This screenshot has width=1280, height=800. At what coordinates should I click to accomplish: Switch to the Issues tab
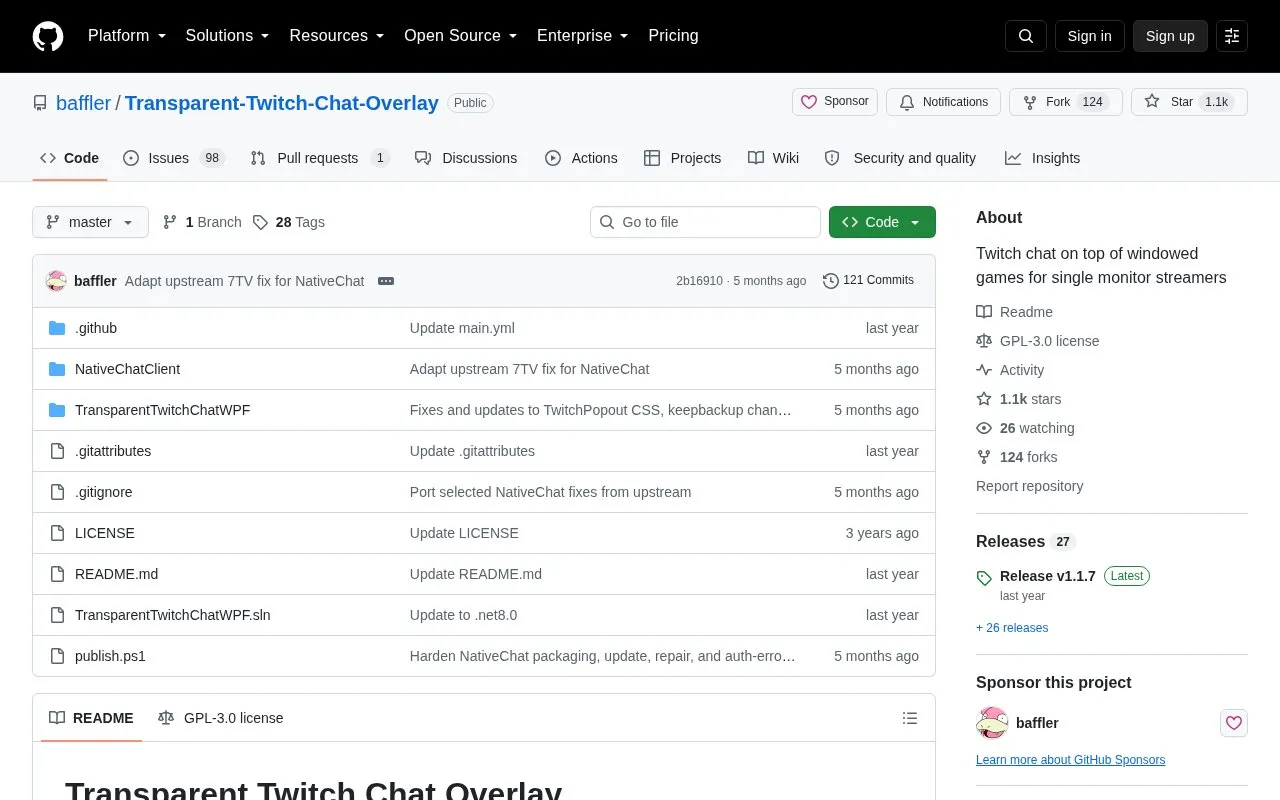coord(173,158)
